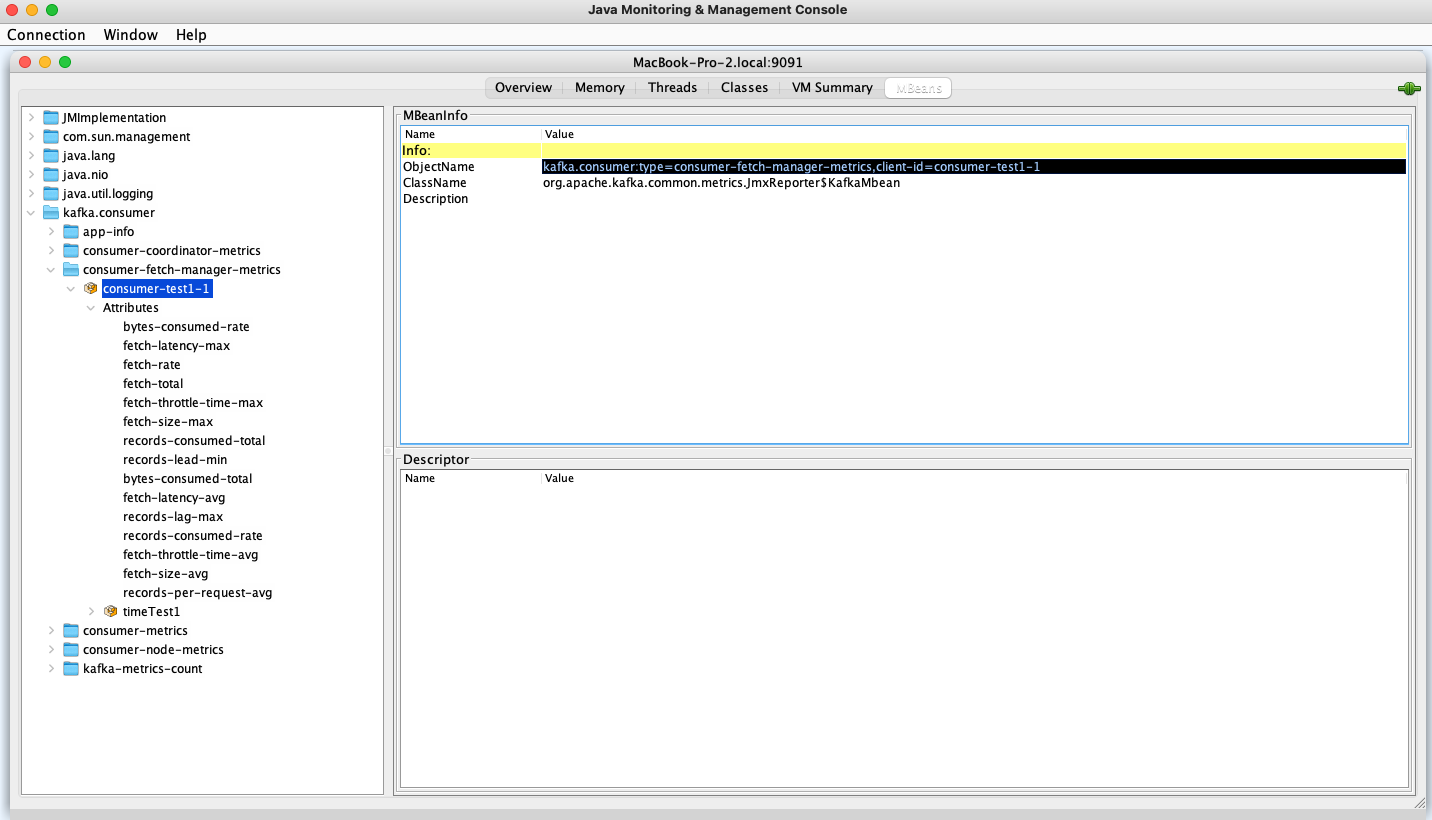Switch to the Memory tab
Viewport: 1432px width, 820px height.
point(599,87)
